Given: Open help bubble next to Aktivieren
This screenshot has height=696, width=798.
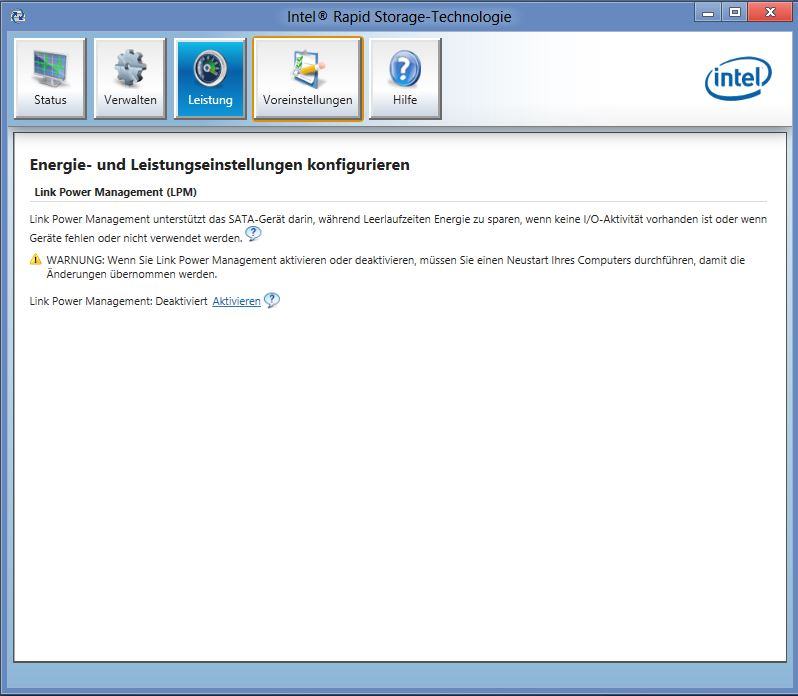Looking at the screenshot, I should (272, 300).
